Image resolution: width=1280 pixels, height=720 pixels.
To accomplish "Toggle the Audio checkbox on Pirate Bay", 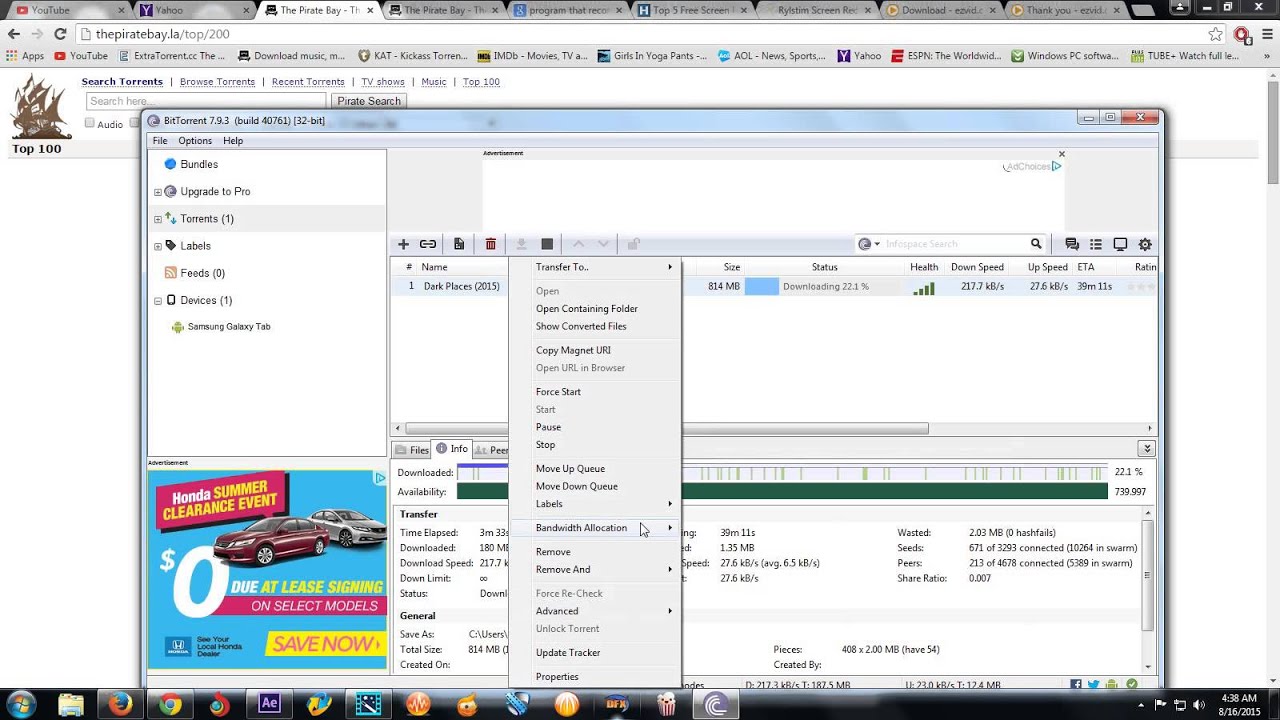I will click(x=89, y=123).
